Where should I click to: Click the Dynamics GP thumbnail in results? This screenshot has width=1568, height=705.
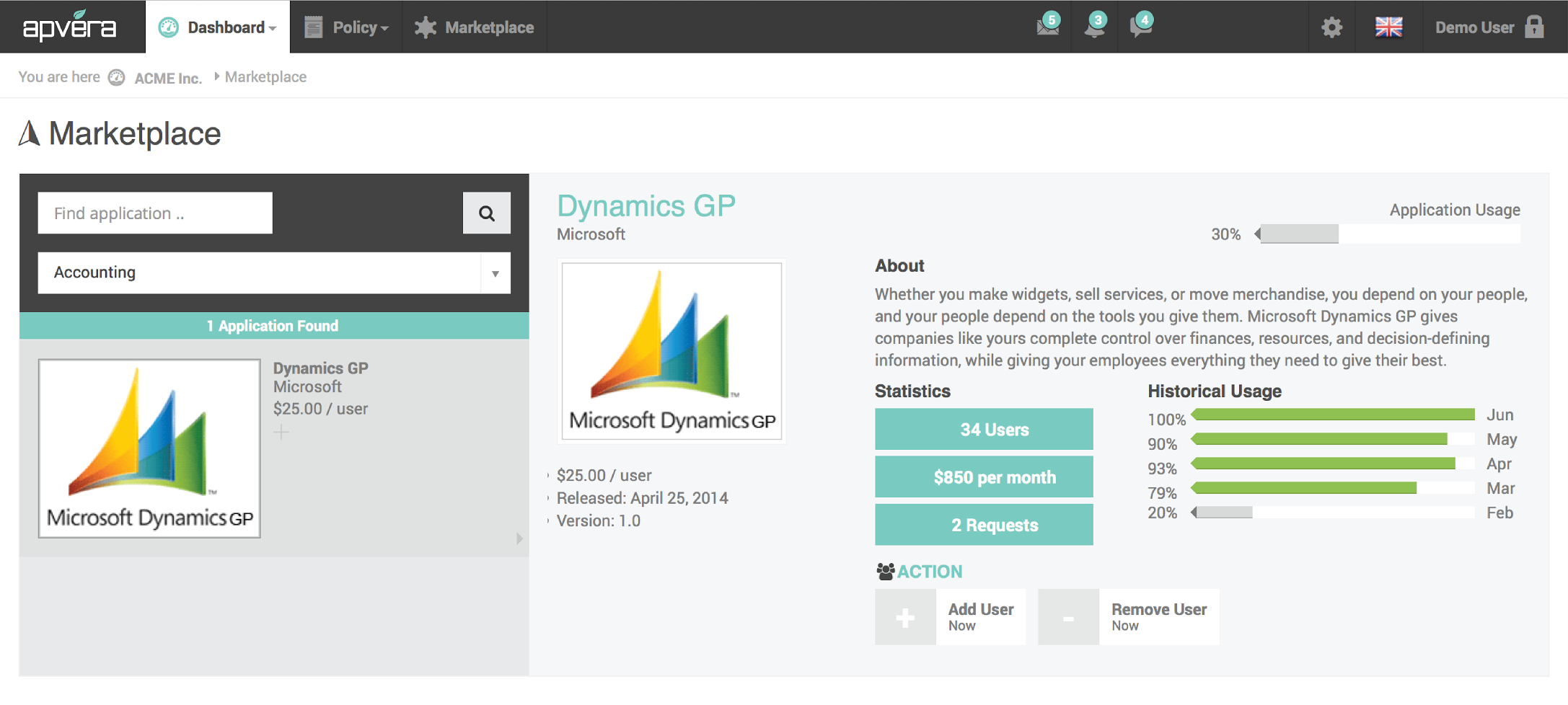pos(149,448)
